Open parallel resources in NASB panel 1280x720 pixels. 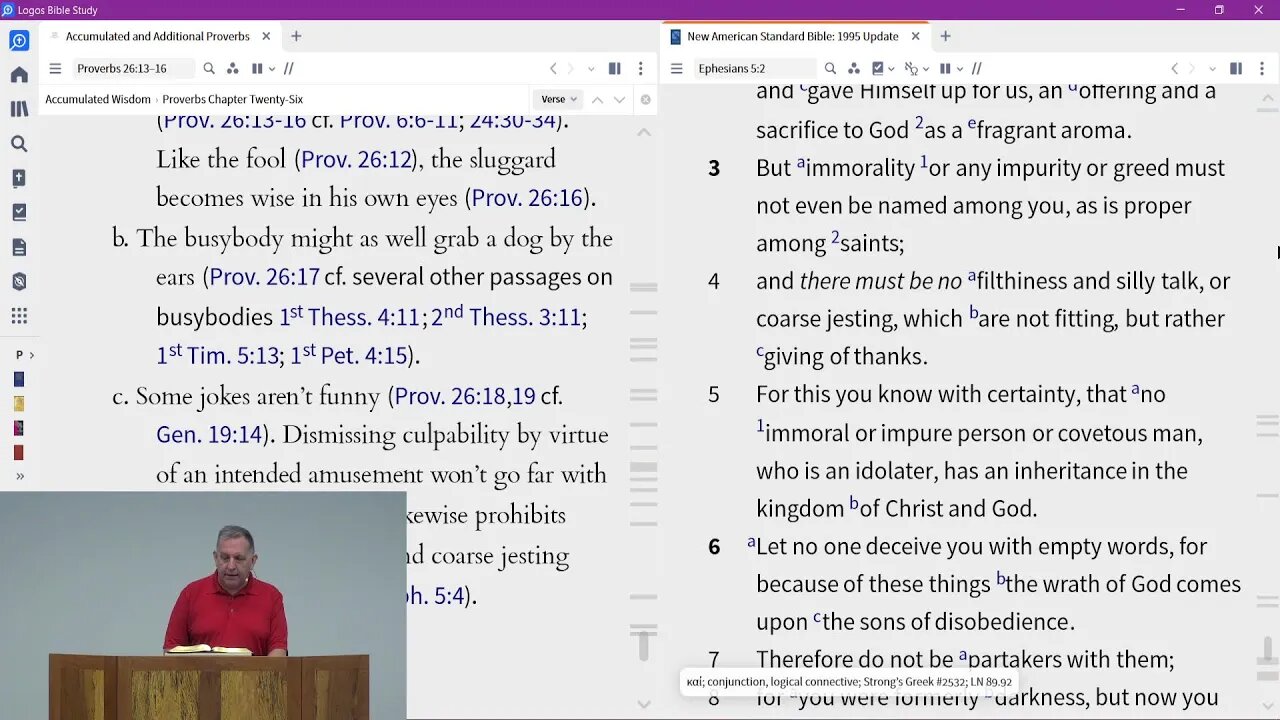tap(976, 69)
